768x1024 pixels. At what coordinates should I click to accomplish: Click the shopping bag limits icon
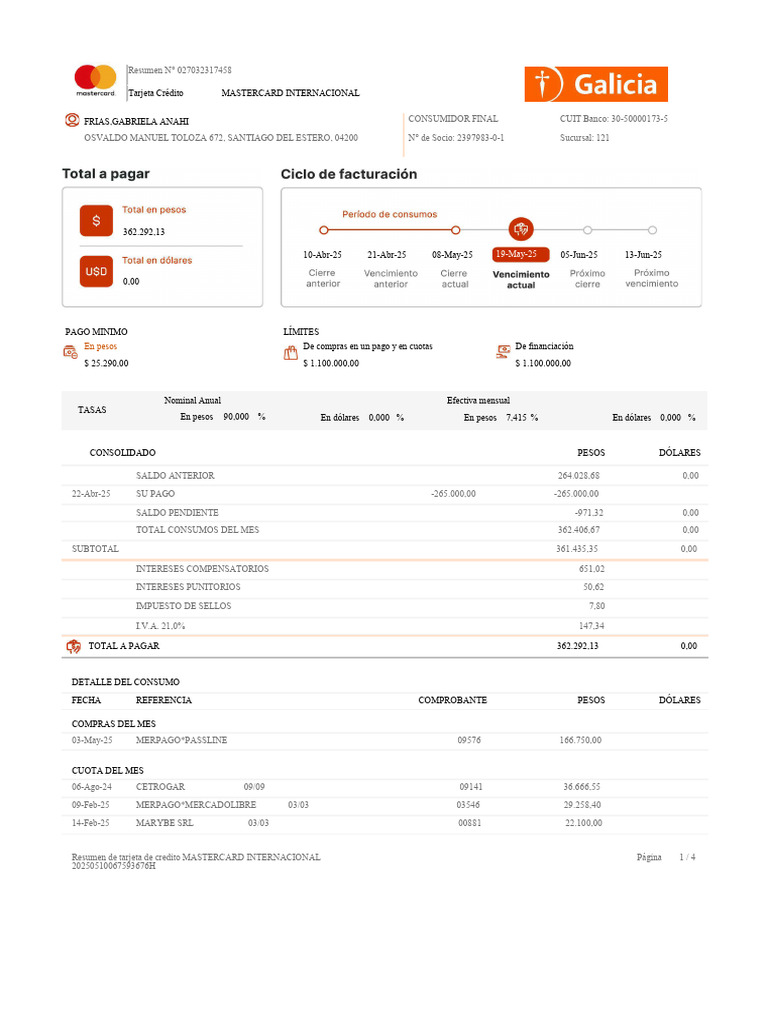pyautogui.click(x=291, y=353)
